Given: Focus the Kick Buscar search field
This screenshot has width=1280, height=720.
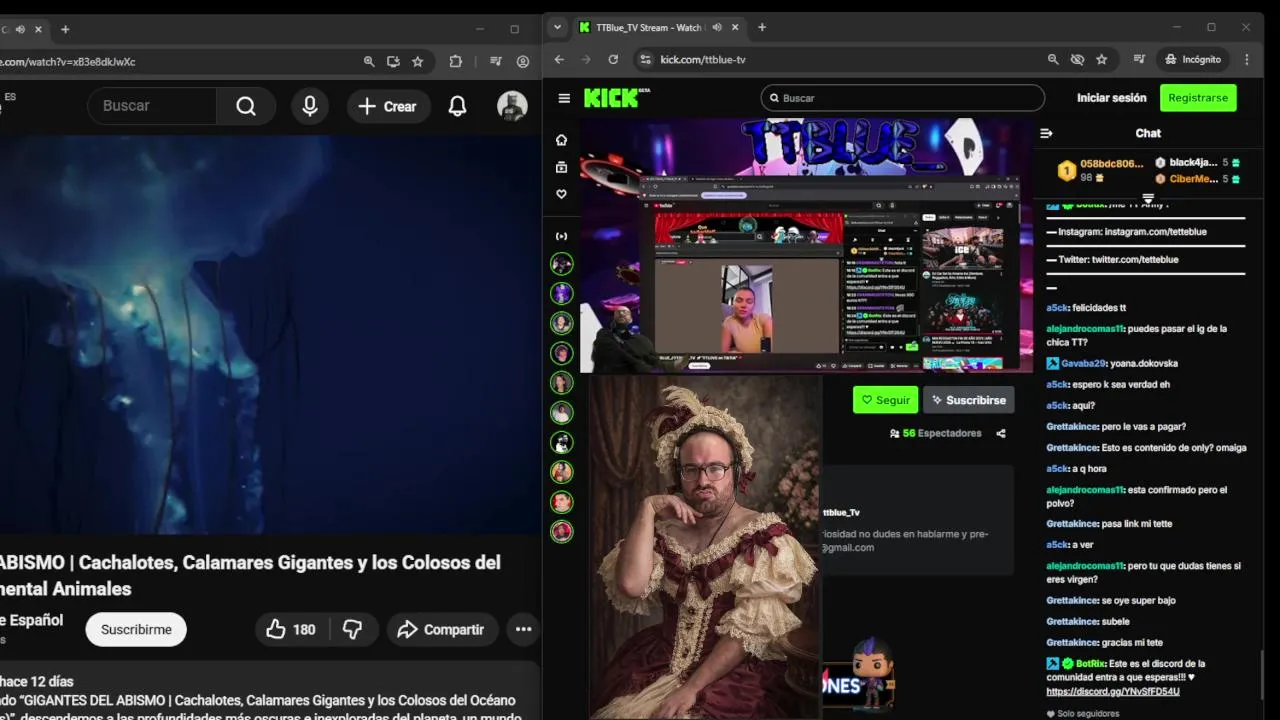Looking at the screenshot, I should [x=903, y=98].
